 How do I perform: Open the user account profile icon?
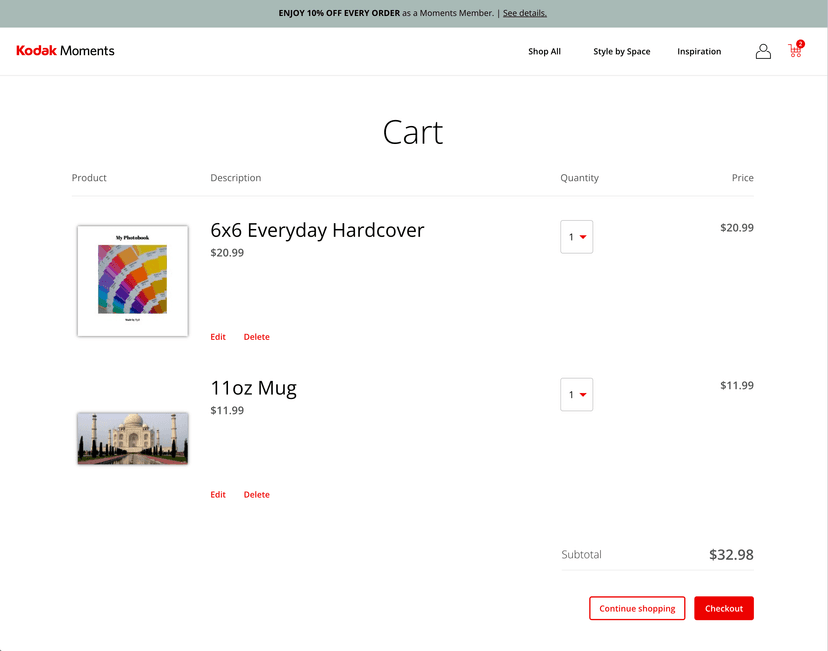[x=763, y=51]
